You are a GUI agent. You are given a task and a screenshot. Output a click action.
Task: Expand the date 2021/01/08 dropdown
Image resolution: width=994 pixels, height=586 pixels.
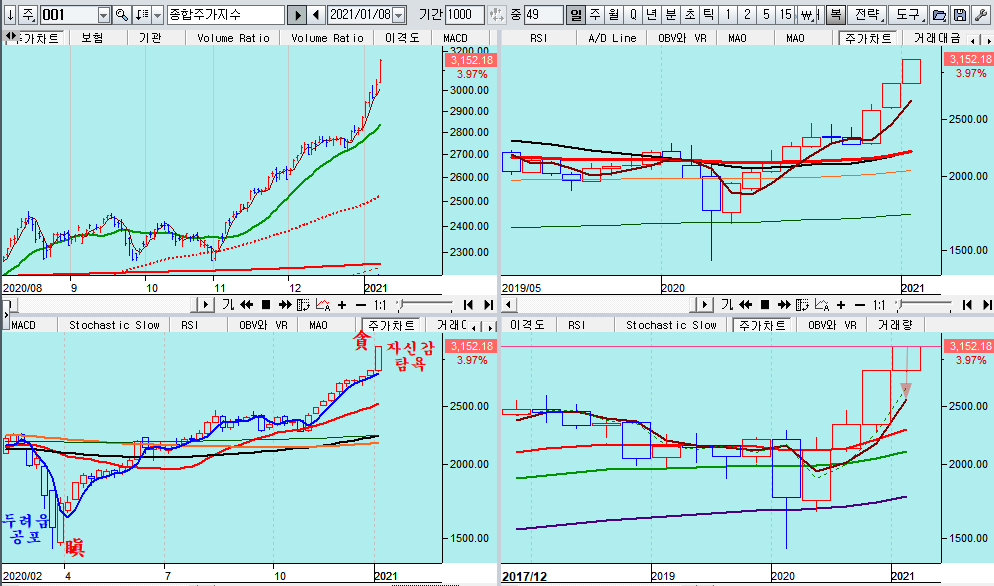point(399,15)
